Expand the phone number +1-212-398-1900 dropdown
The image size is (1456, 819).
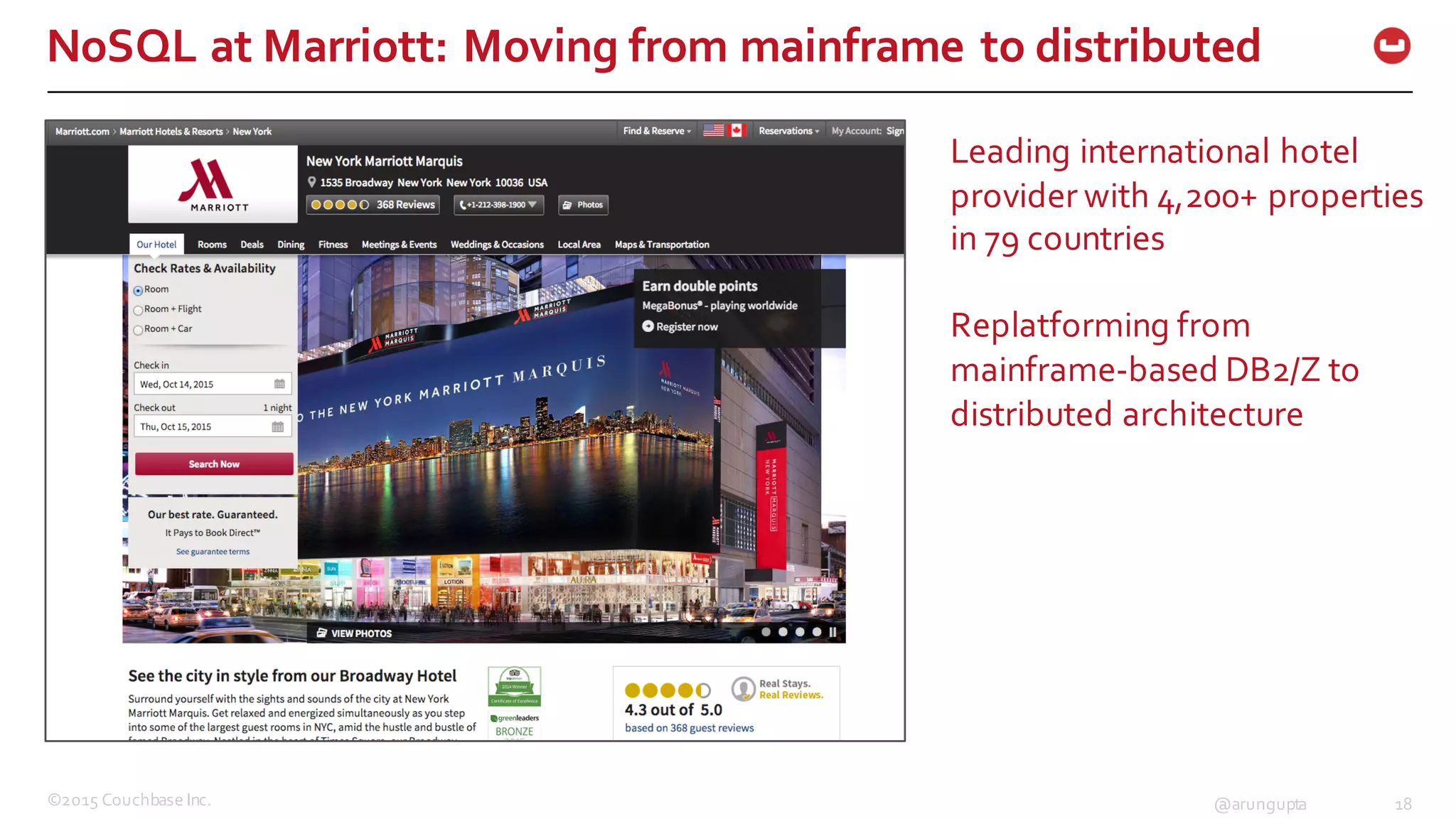(x=498, y=205)
